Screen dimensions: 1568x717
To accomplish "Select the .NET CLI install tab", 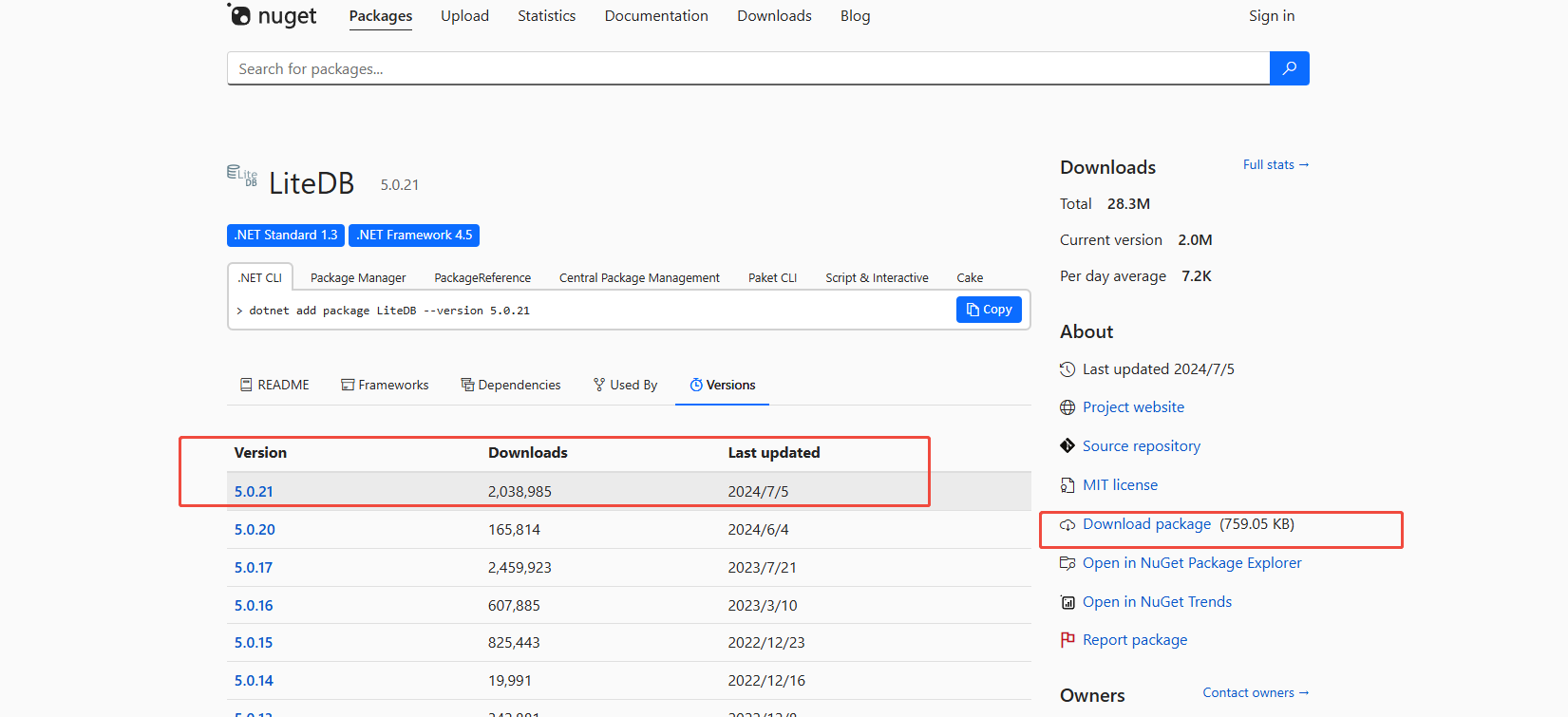I will [x=260, y=277].
